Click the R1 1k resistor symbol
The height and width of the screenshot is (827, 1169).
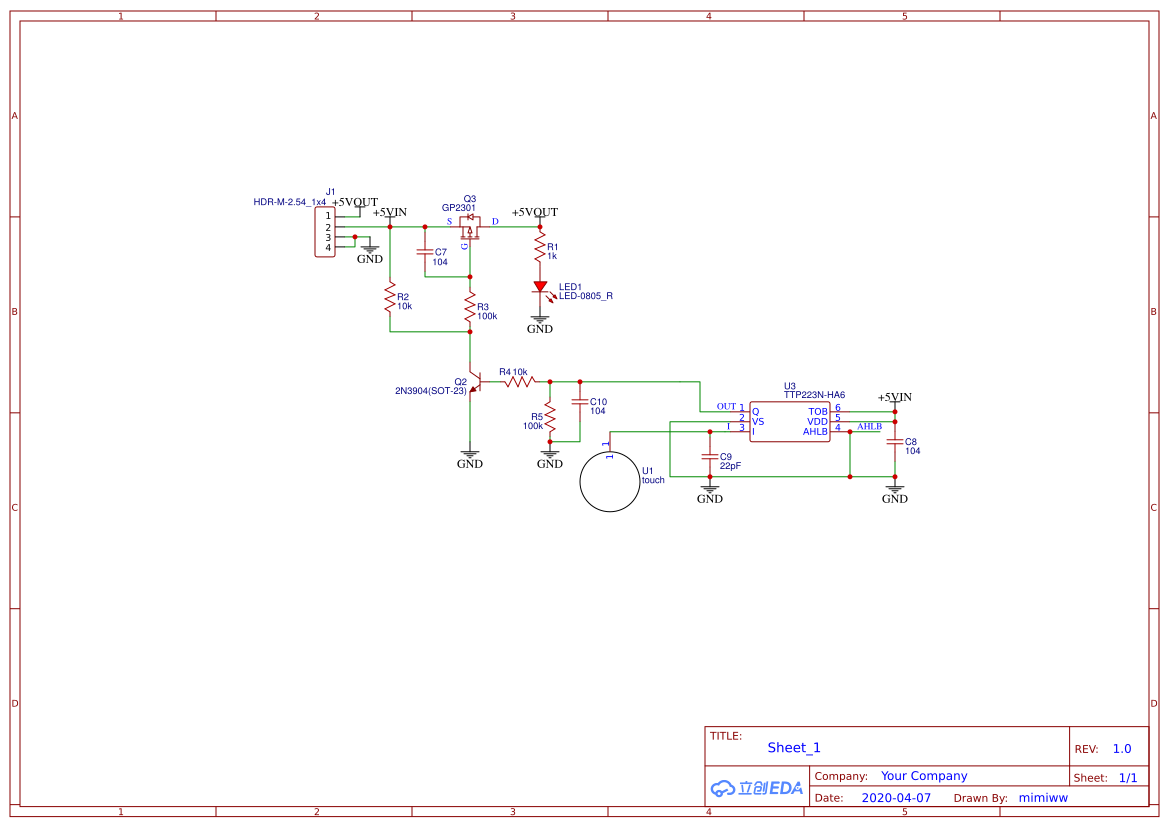pyautogui.click(x=540, y=247)
